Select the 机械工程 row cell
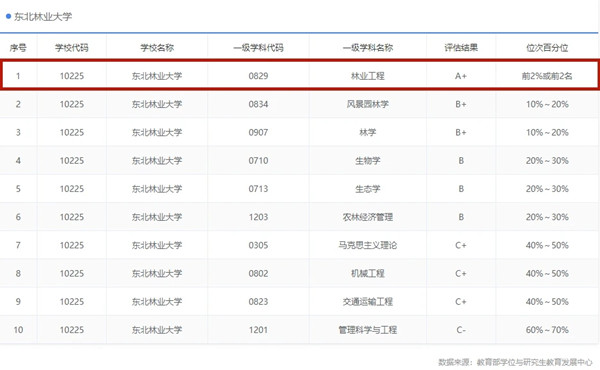Screen dimensions: 600x370 (368, 274)
